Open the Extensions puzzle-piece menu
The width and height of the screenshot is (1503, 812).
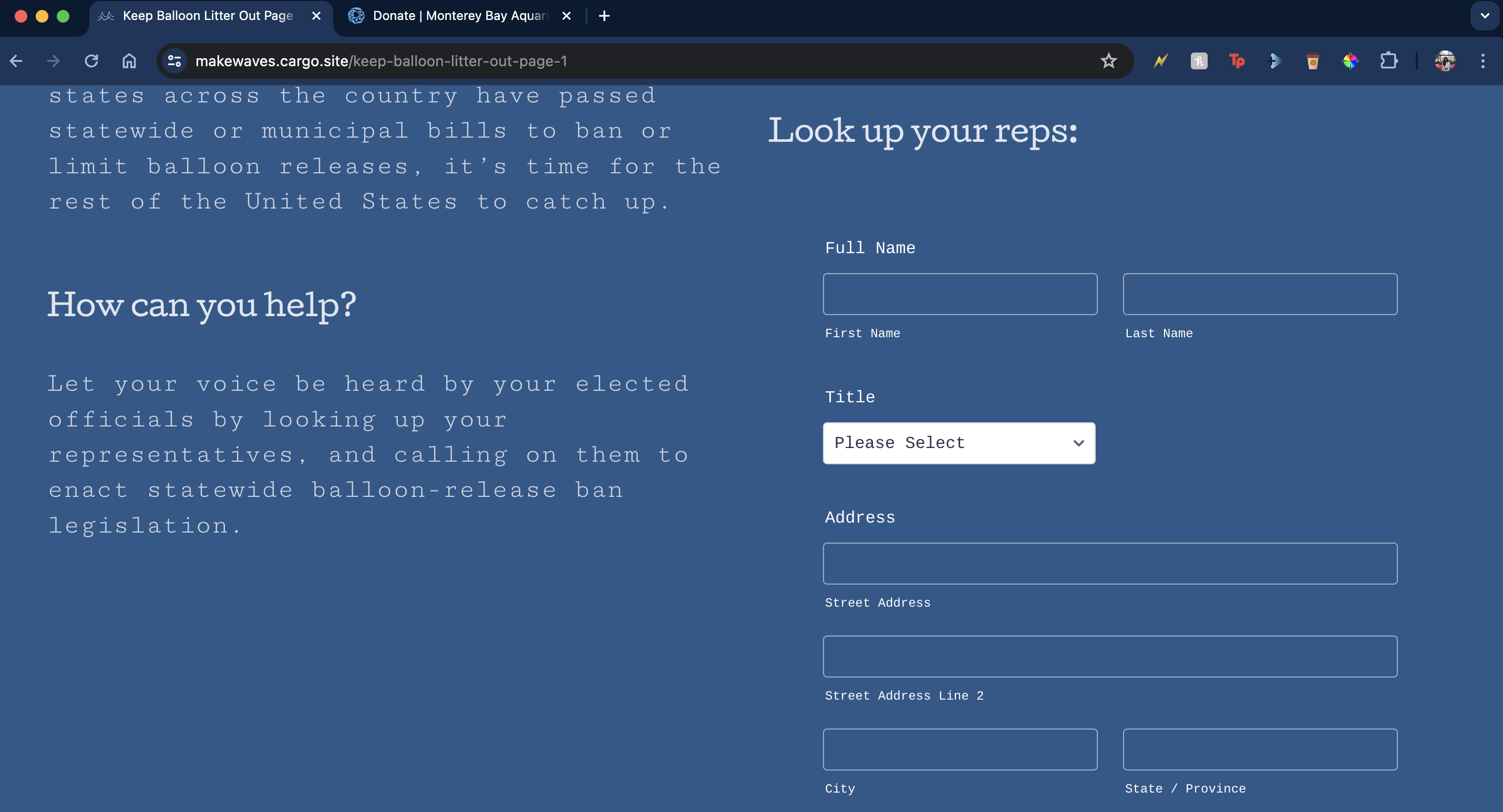(x=1388, y=61)
